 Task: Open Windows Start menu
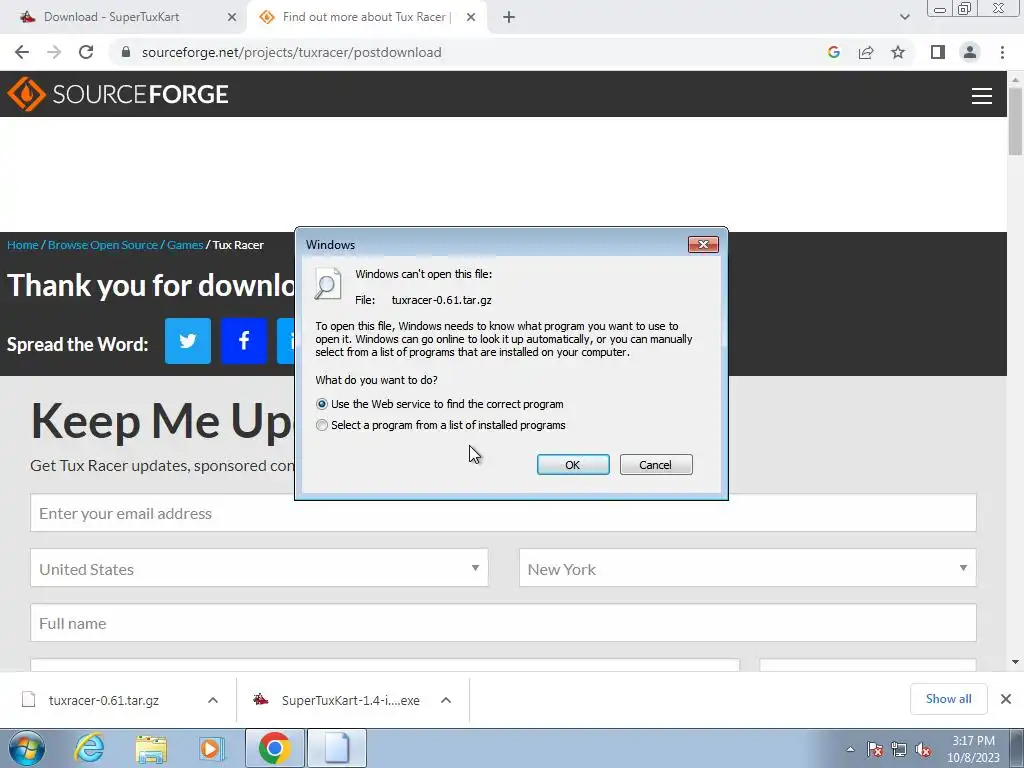(x=27, y=748)
